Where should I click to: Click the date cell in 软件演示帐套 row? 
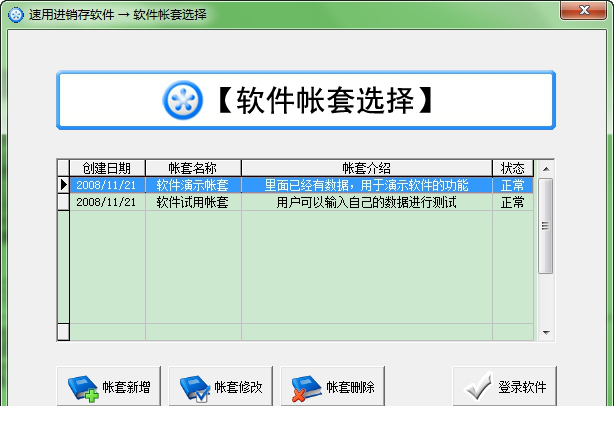pos(107,185)
